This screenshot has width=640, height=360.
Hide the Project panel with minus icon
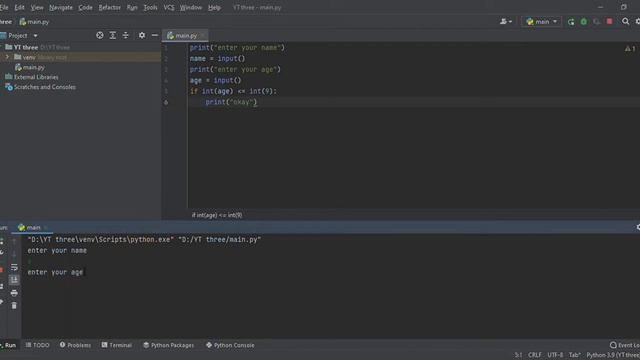pos(155,36)
